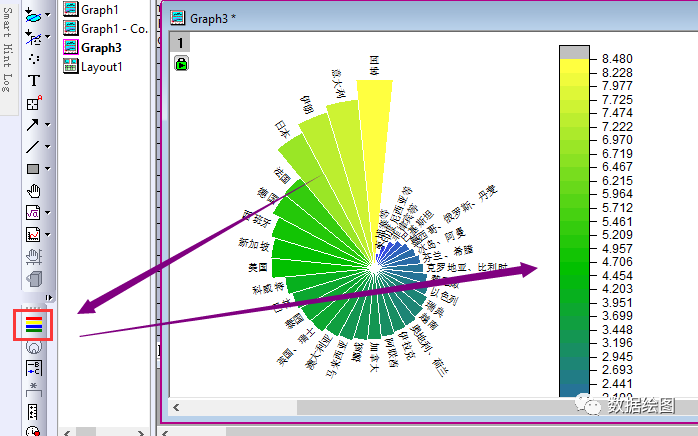Click the 8.480 color scale label
Image resolution: width=698 pixels, height=436 pixels.
click(617, 59)
